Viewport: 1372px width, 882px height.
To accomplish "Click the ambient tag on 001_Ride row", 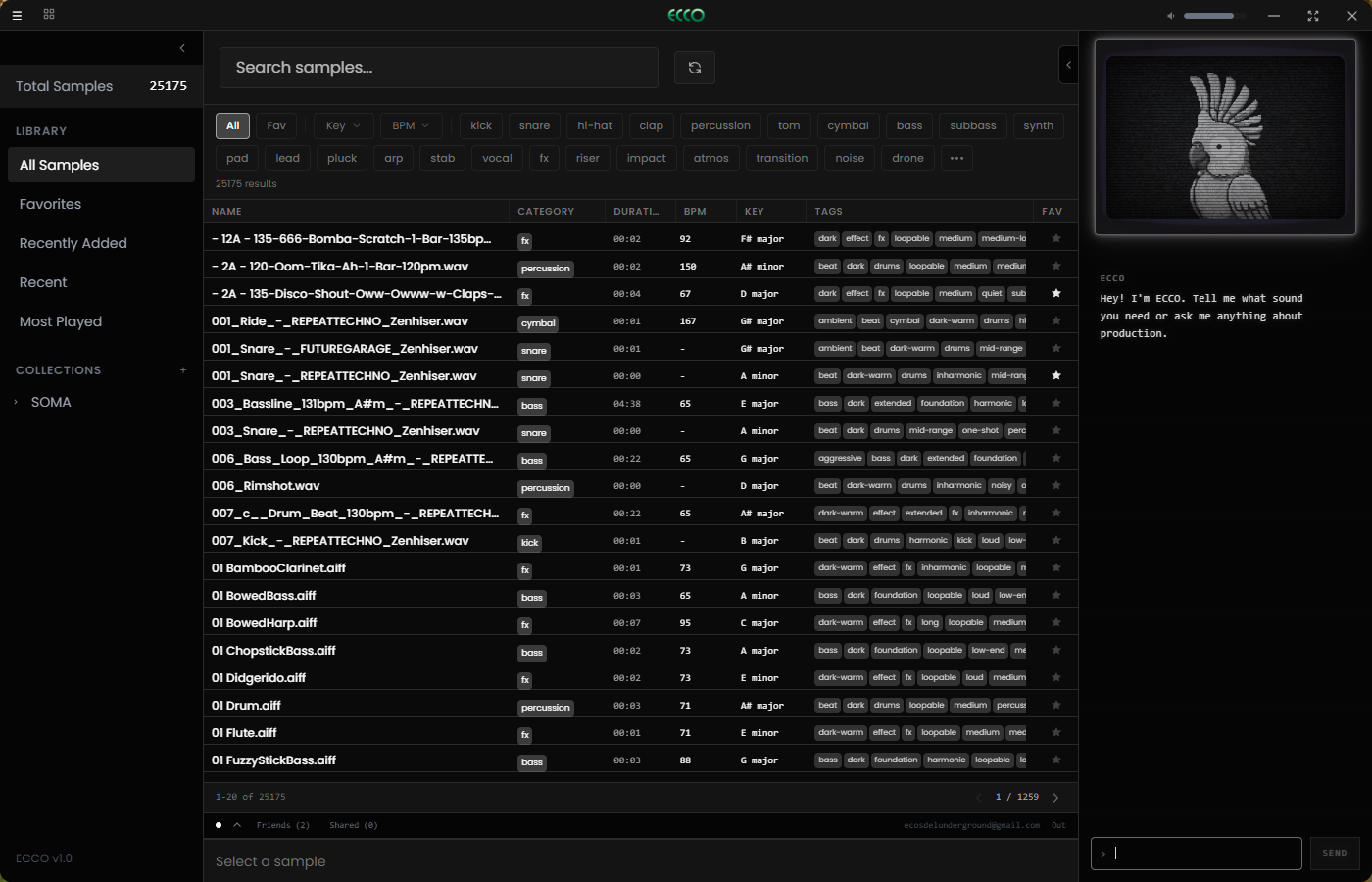I will 835,320.
